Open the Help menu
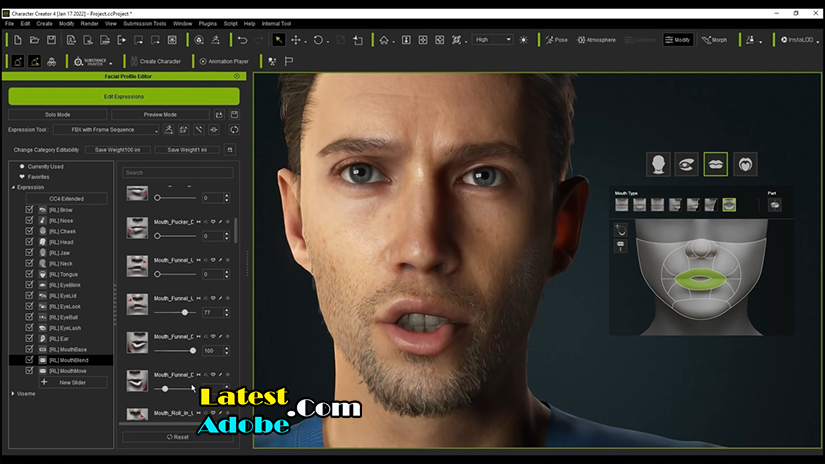 point(249,24)
